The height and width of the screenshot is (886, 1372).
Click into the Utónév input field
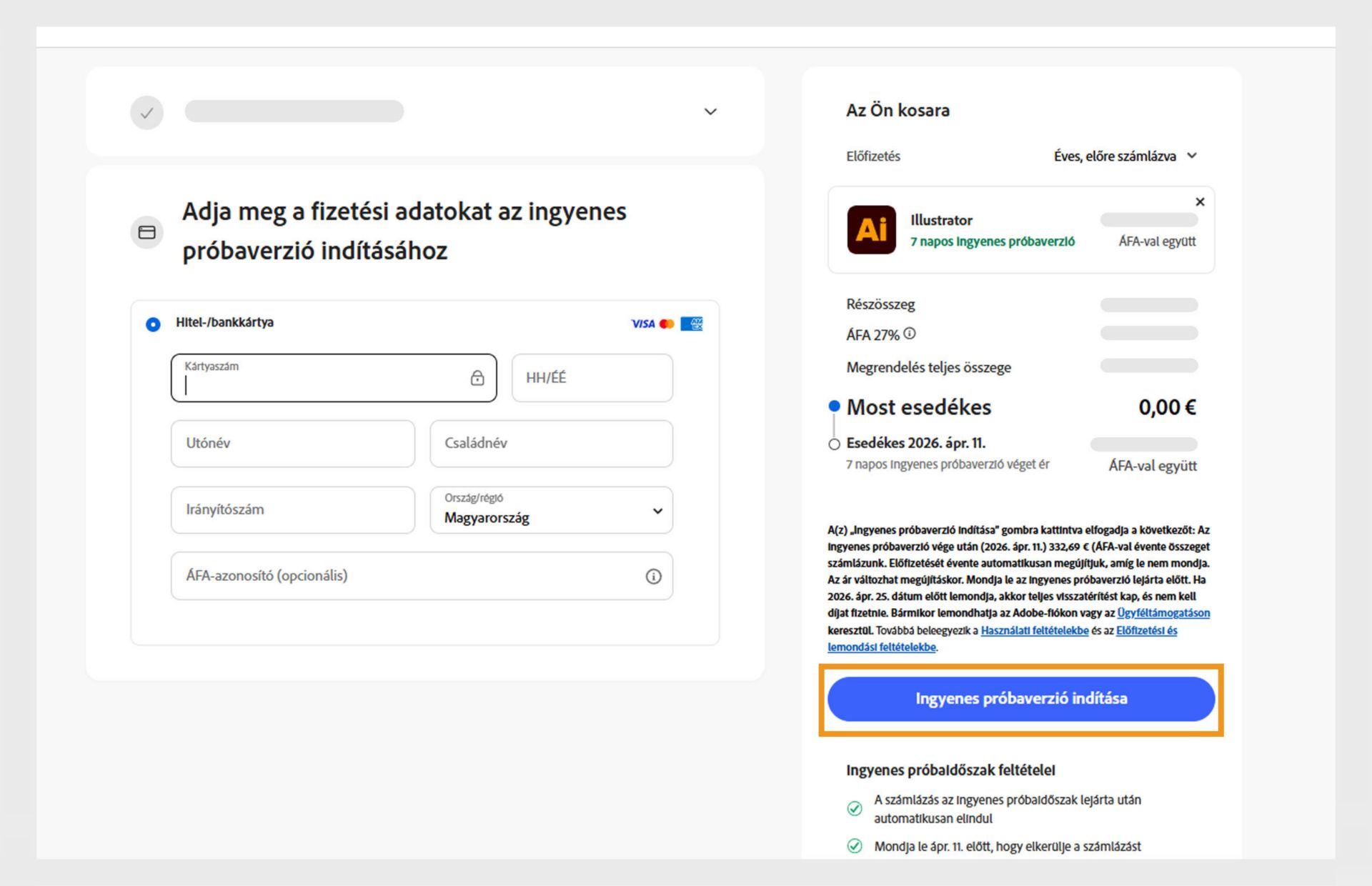point(292,444)
